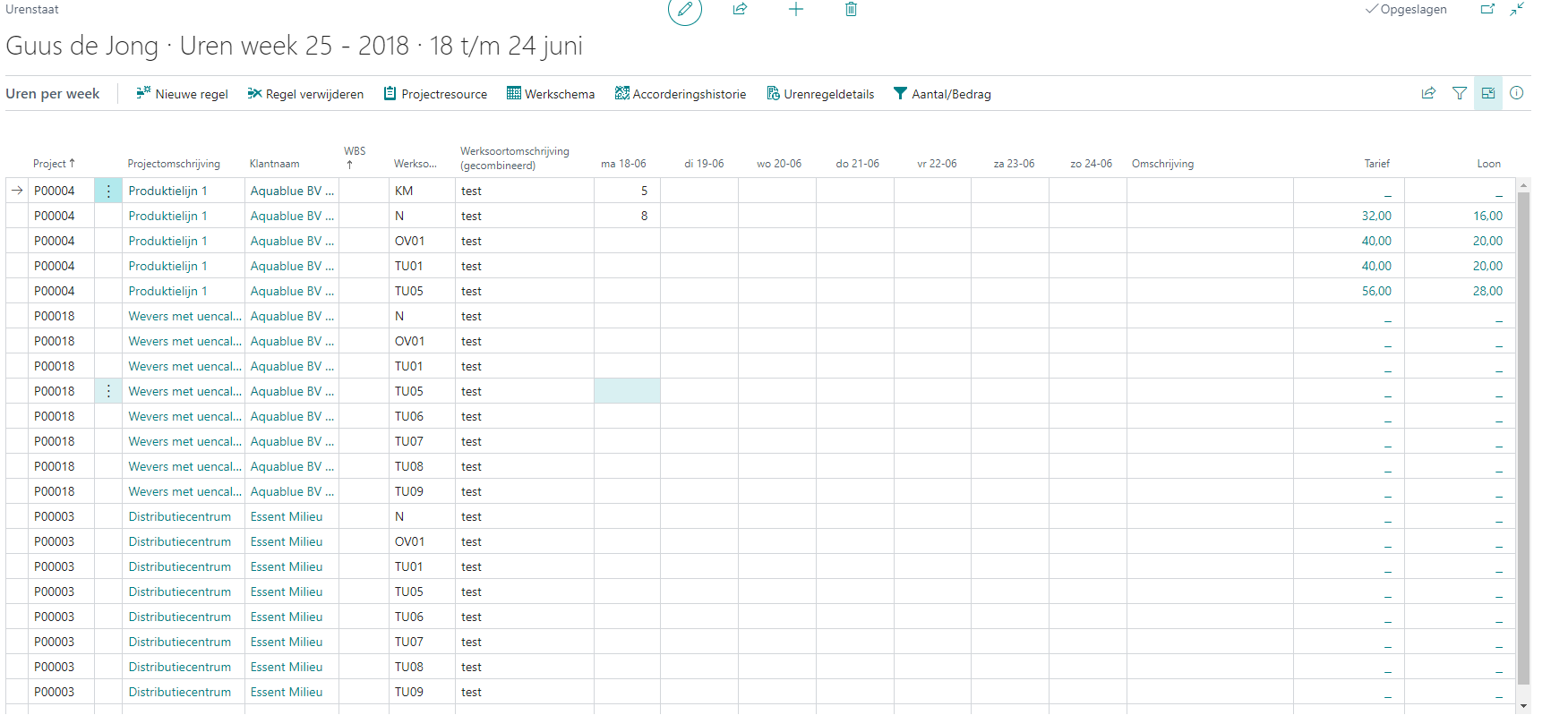
Task: Click Nieuwe regel button
Action: pos(182,94)
